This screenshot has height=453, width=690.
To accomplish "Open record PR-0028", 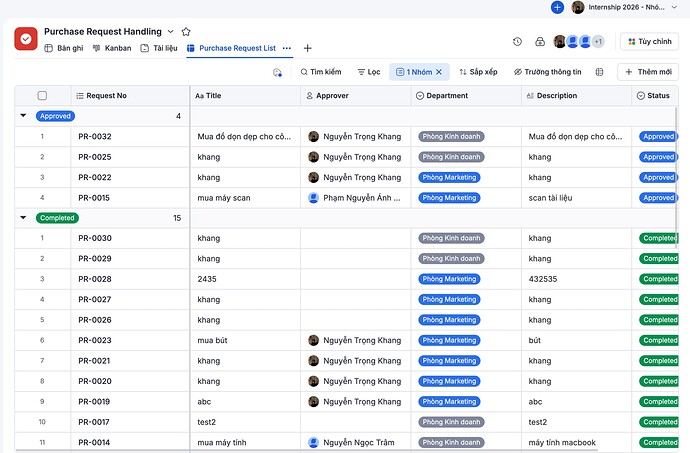I will (x=95, y=279).
